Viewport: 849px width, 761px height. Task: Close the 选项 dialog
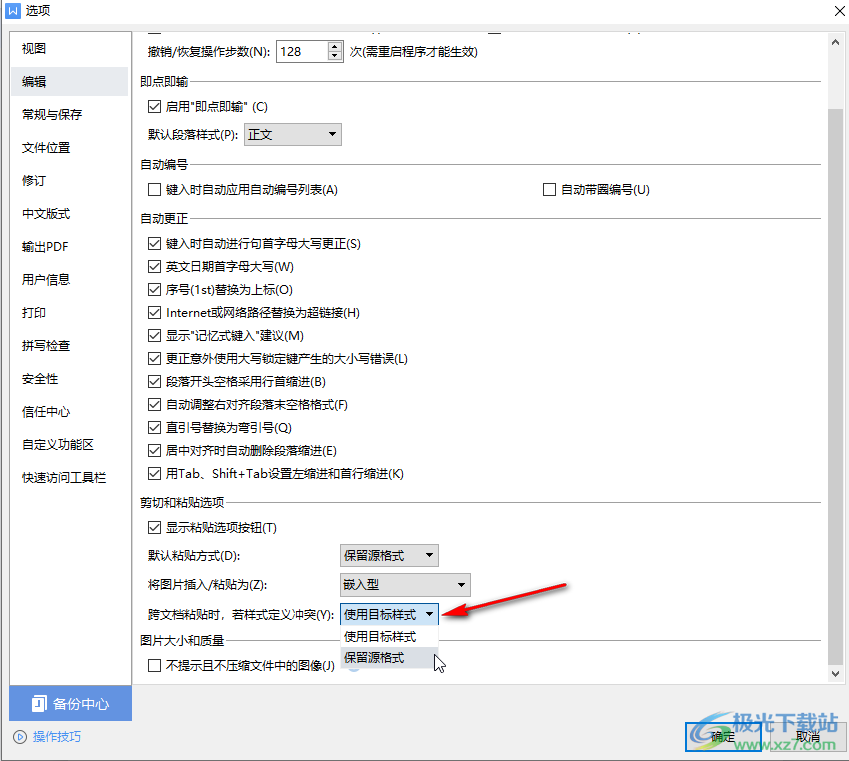(840, 11)
